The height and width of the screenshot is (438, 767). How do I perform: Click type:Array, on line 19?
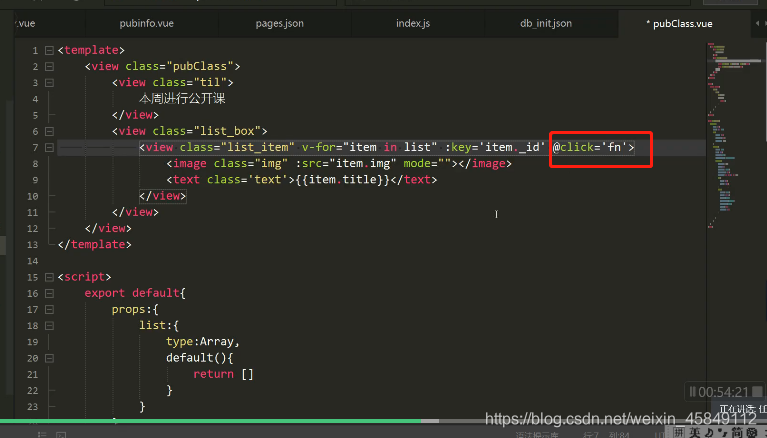[203, 342]
